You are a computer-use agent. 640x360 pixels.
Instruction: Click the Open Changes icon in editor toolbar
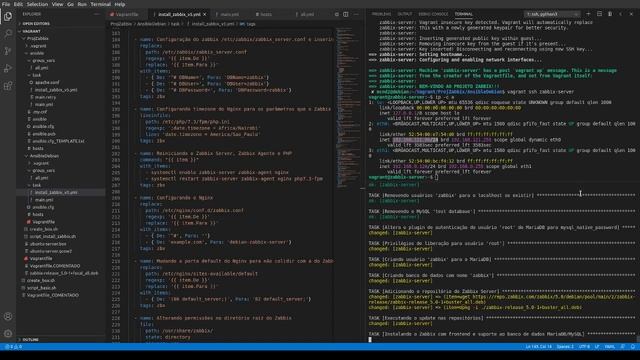337,14
